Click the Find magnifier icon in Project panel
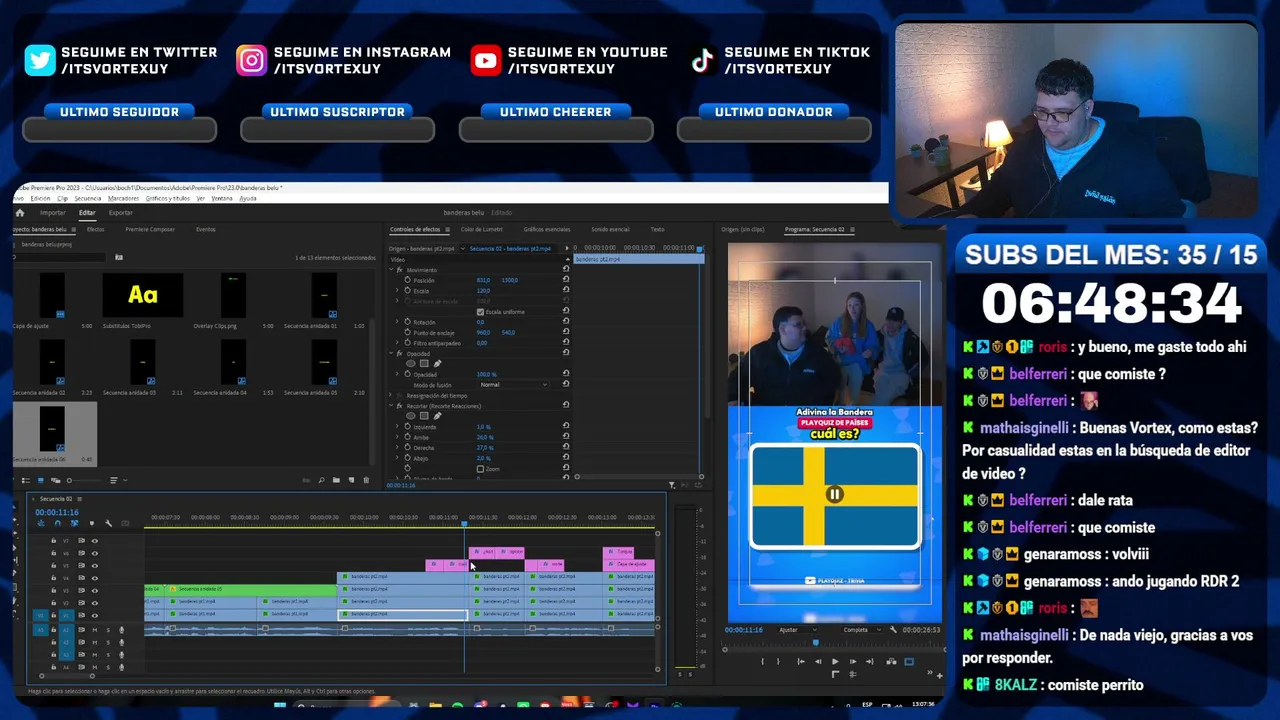Screen dimensions: 1280x720 point(321,480)
